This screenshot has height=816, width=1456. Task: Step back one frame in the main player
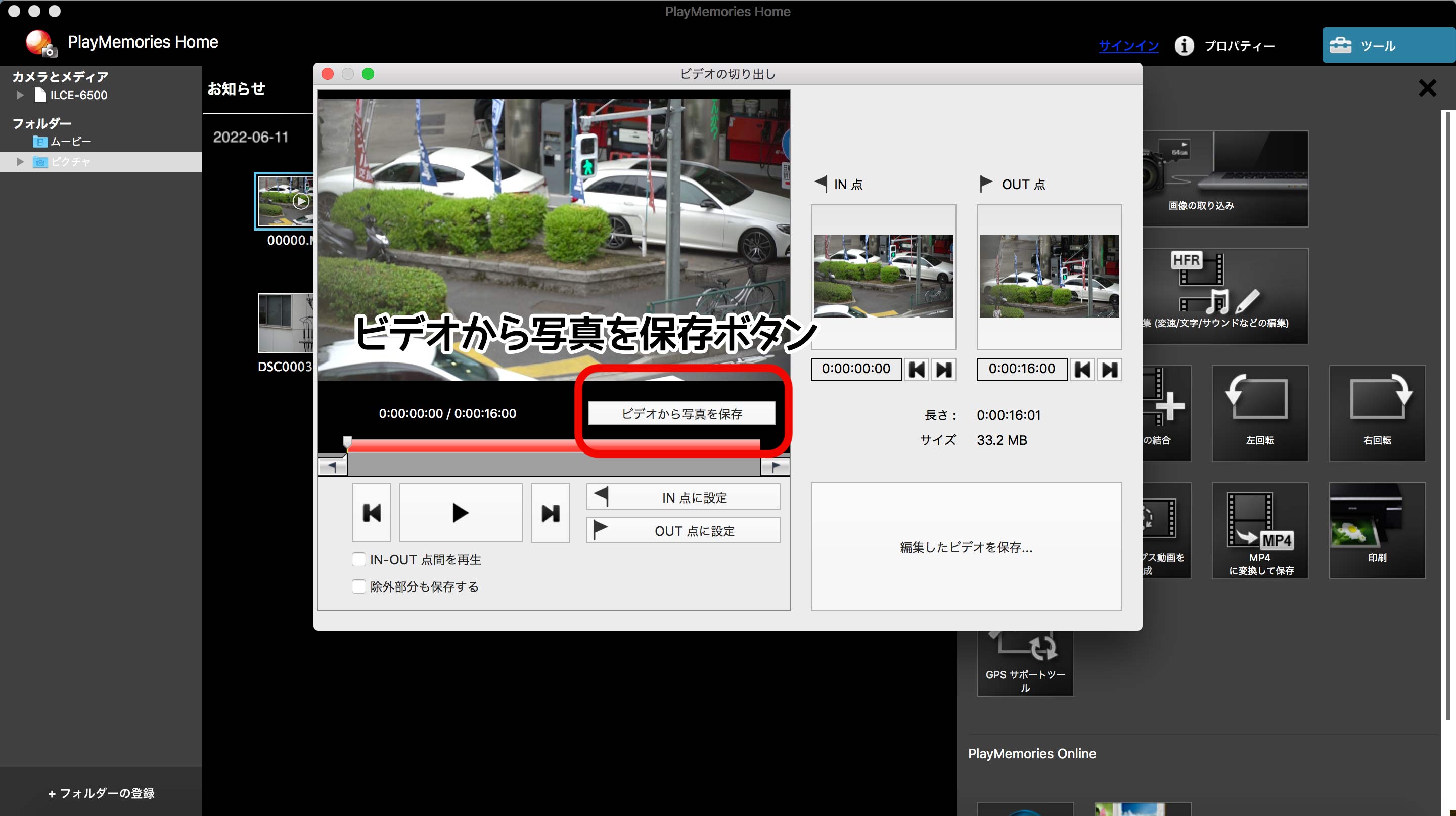tap(372, 513)
